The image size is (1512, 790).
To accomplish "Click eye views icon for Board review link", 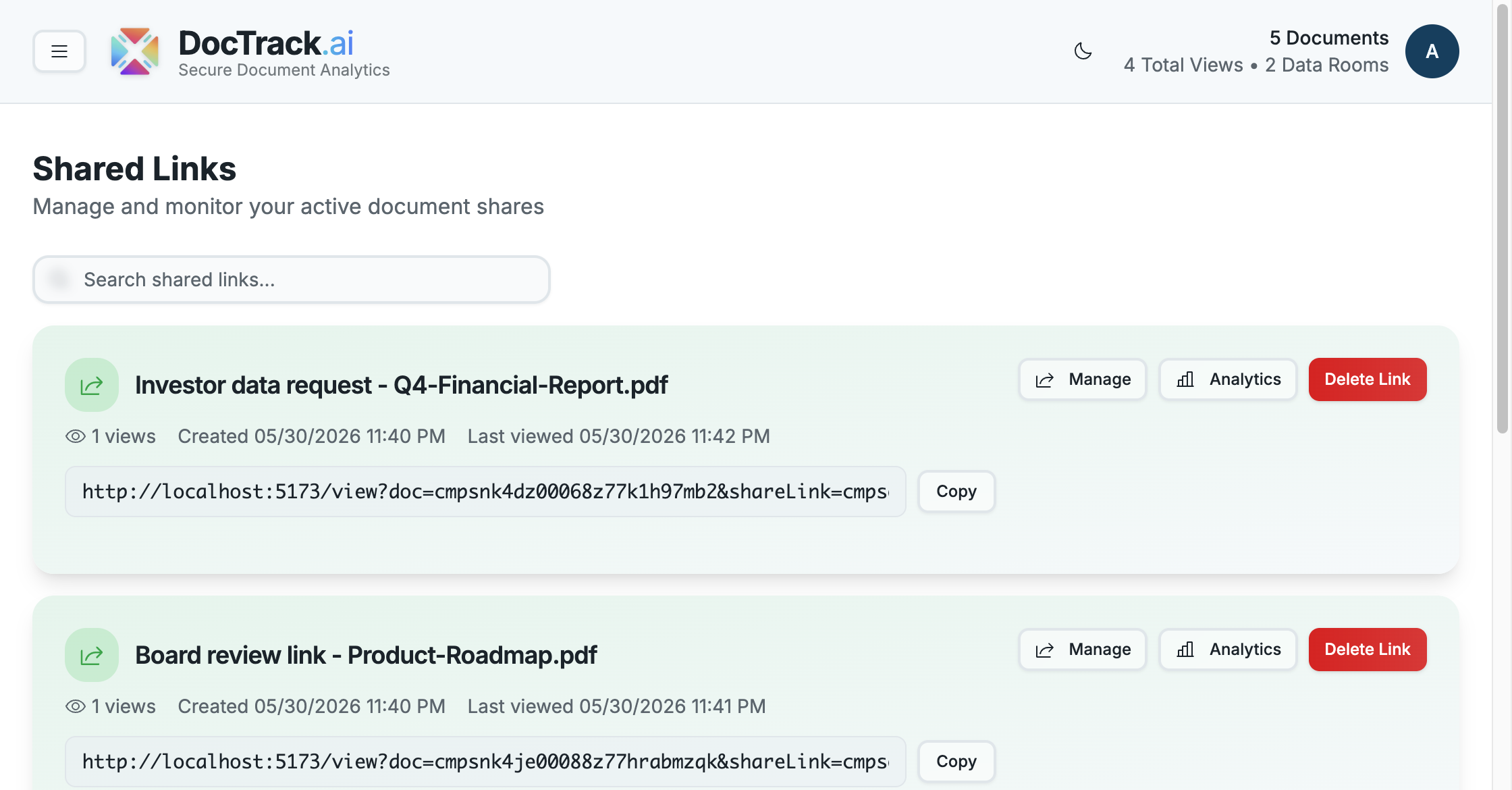I will point(76,706).
